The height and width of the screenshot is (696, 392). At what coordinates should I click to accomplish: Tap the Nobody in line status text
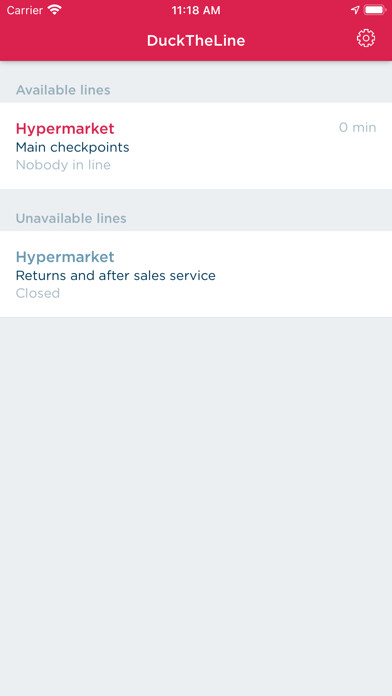(63, 165)
